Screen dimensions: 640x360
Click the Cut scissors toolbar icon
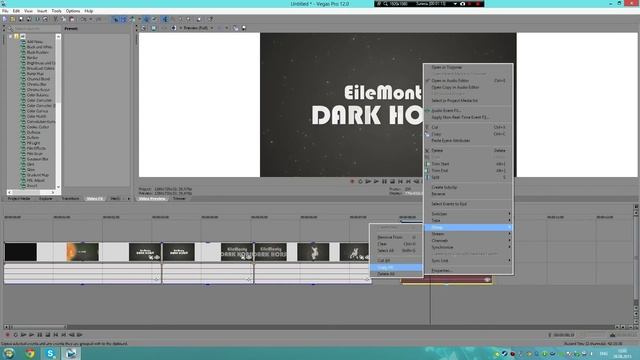point(56,19)
